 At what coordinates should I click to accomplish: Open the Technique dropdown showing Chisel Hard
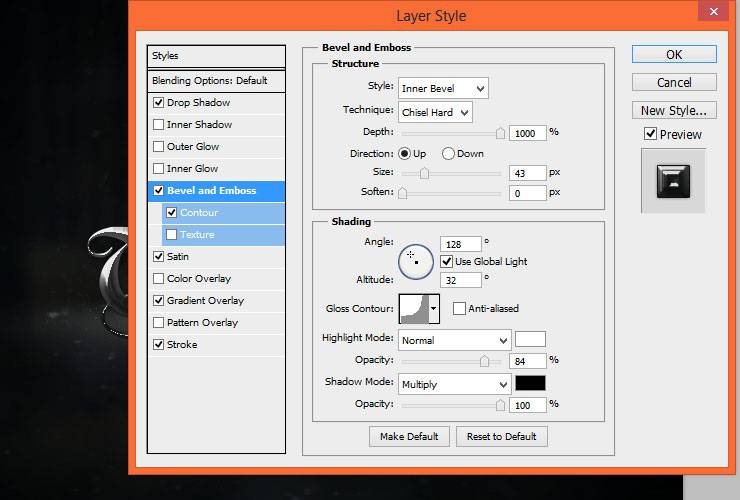[435, 112]
